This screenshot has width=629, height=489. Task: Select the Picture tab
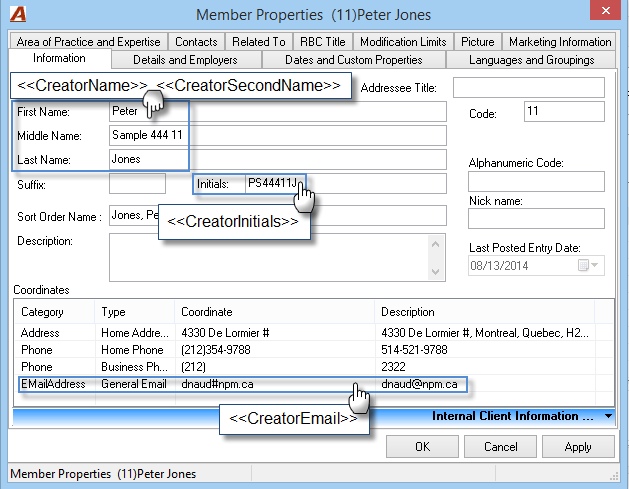(477, 42)
